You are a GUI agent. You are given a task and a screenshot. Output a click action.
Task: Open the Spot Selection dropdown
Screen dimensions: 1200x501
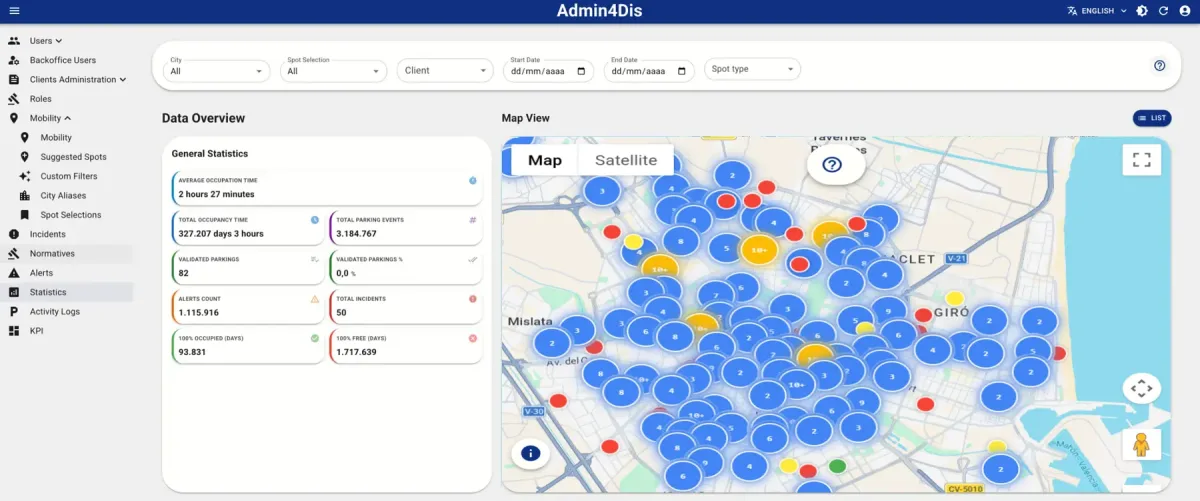click(x=333, y=69)
